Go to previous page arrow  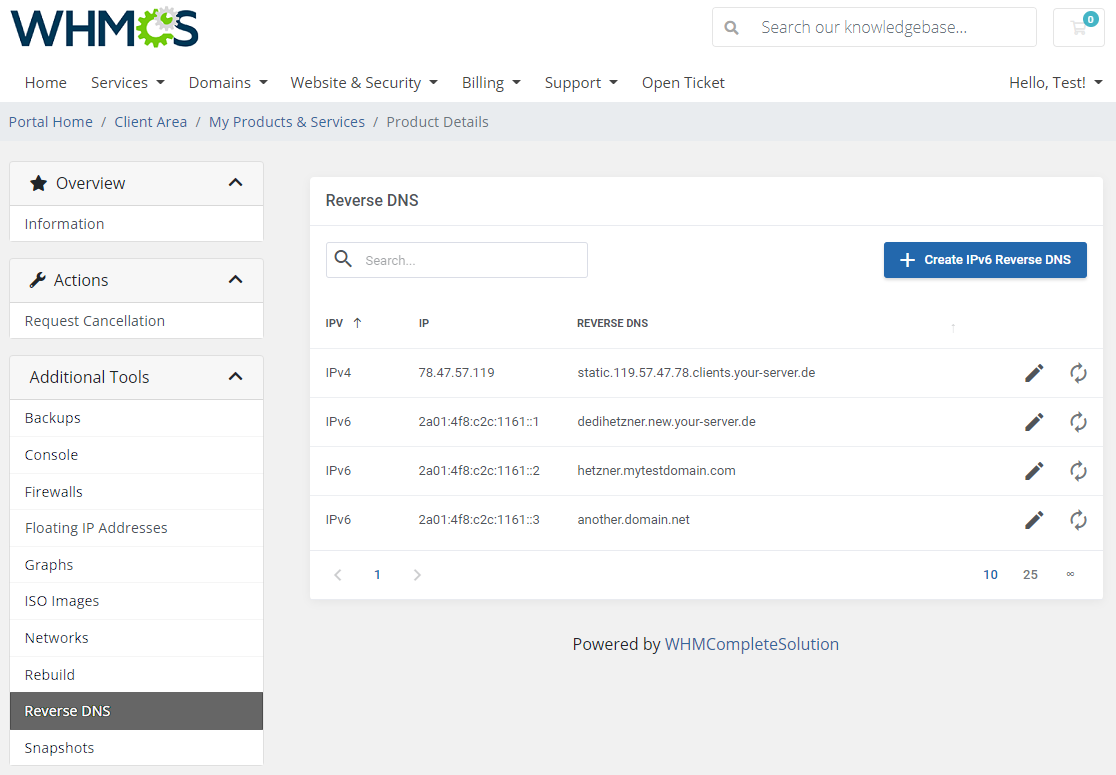[x=338, y=575]
